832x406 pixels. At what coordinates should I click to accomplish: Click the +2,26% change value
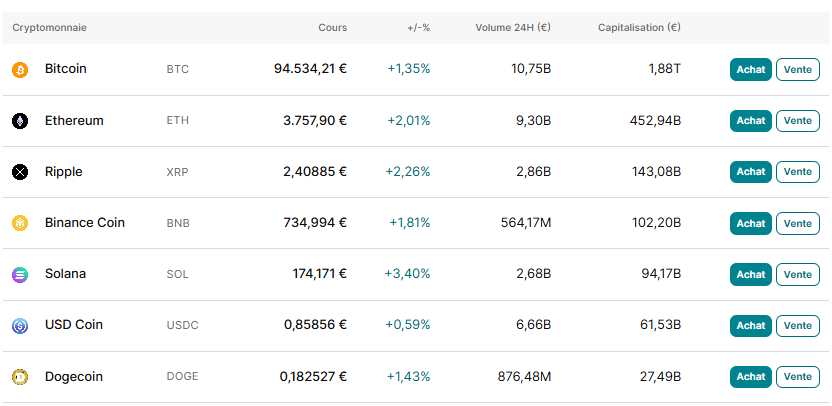(x=408, y=172)
